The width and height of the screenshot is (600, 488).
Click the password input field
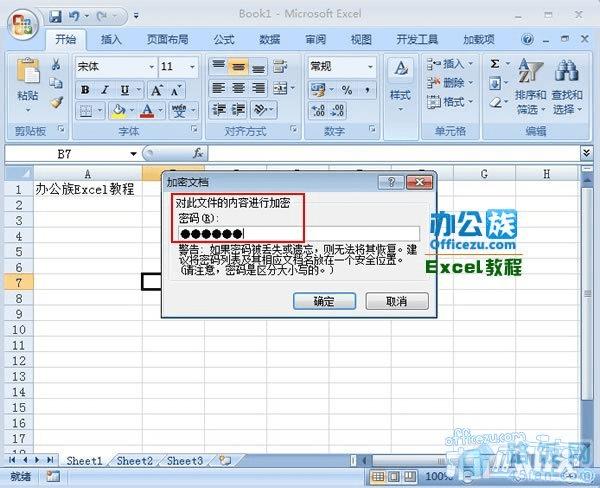point(299,233)
